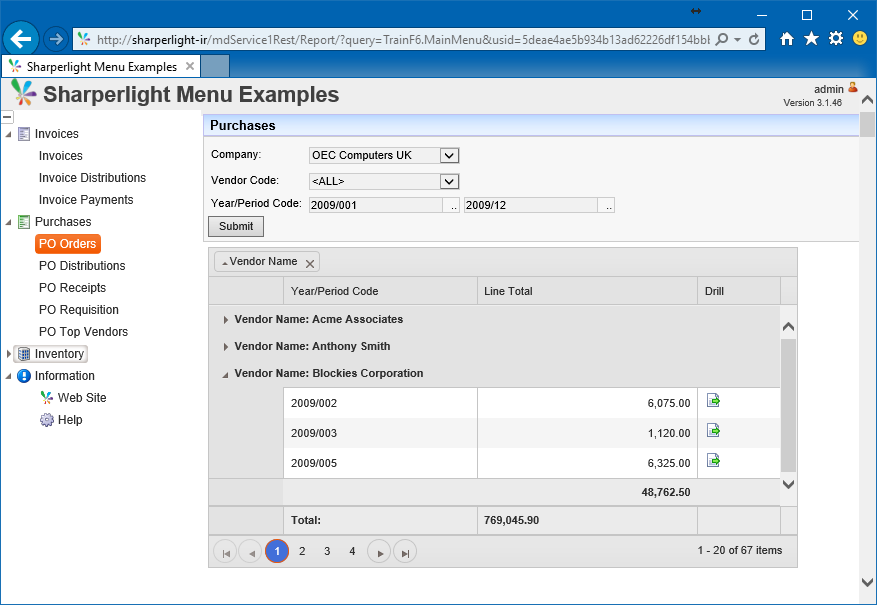Viewport: 877px width, 605px height.
Task: Open Favorites star icon
Action: [x=811, y=39]
